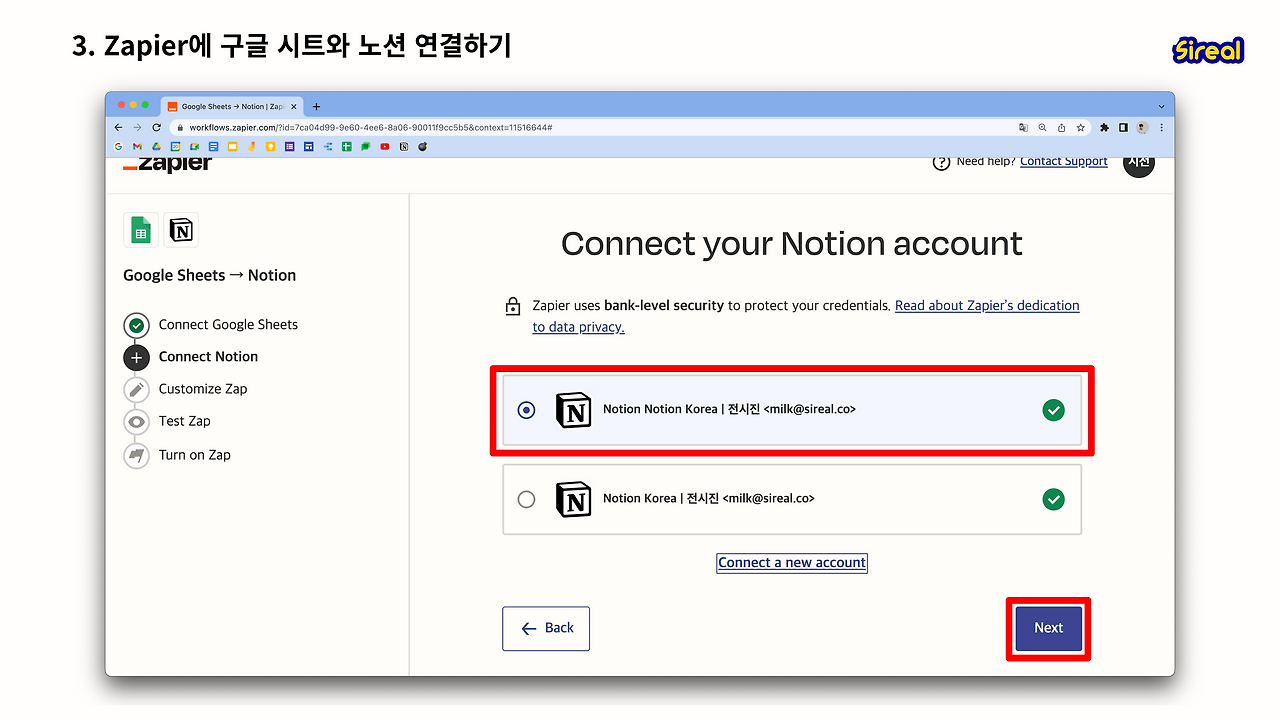Open the zoom magnifier icon in address bar
The height and width of the screenshot is (720, 1280).
[1042, 127]
